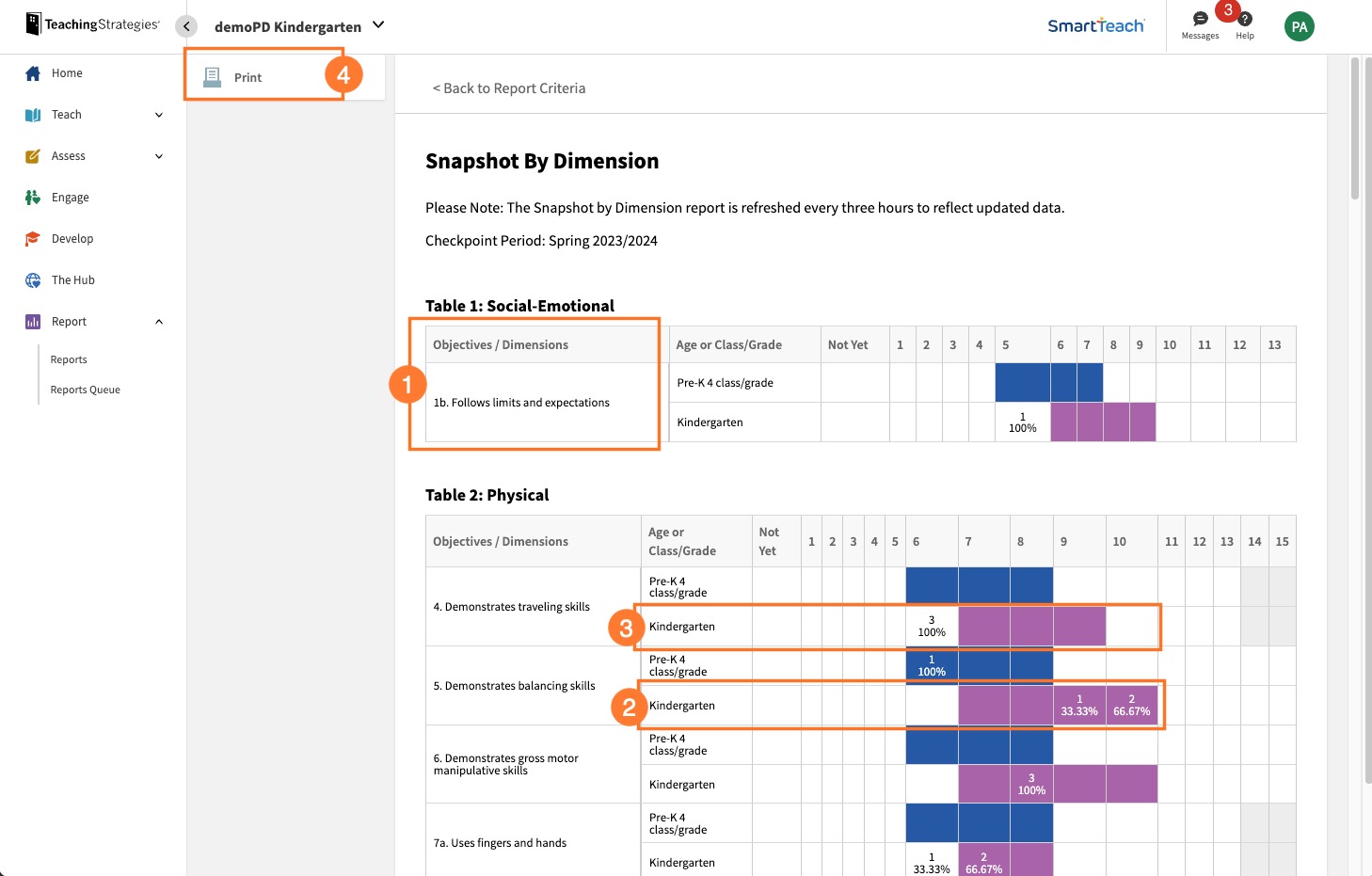The image size is (1372, 876).
Task: Select the Develop graduation cap icon
Action: click(31, 238)
